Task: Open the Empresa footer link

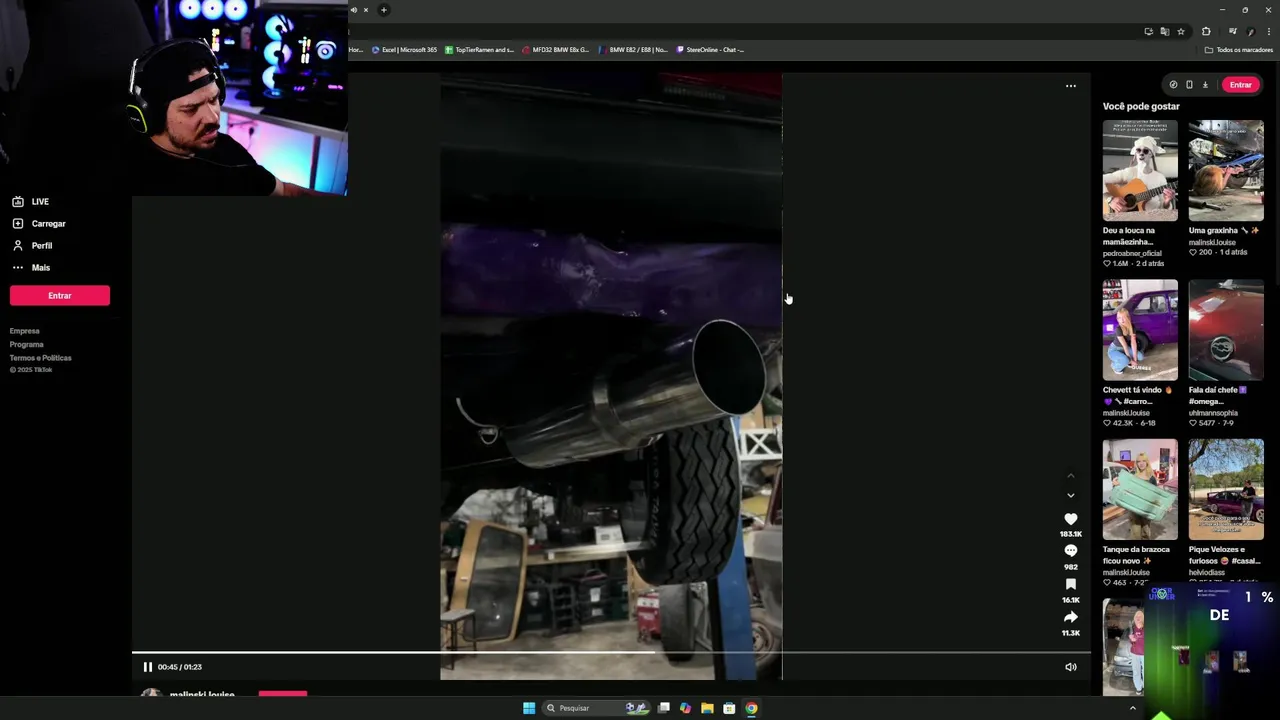Action: coord(25,331)
